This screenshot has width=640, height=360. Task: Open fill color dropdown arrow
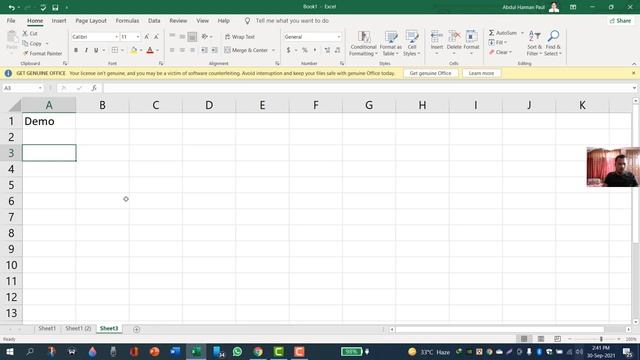click(x=141, y=50)
